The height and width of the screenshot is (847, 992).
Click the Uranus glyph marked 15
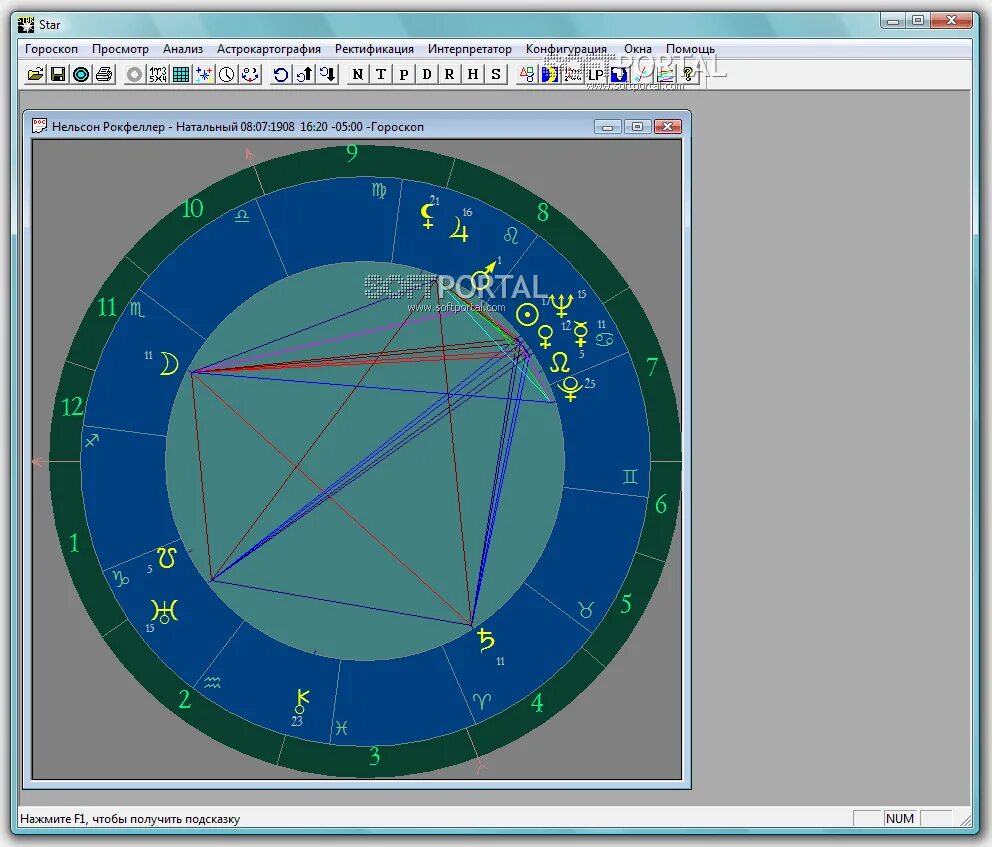tap(164, 611)
